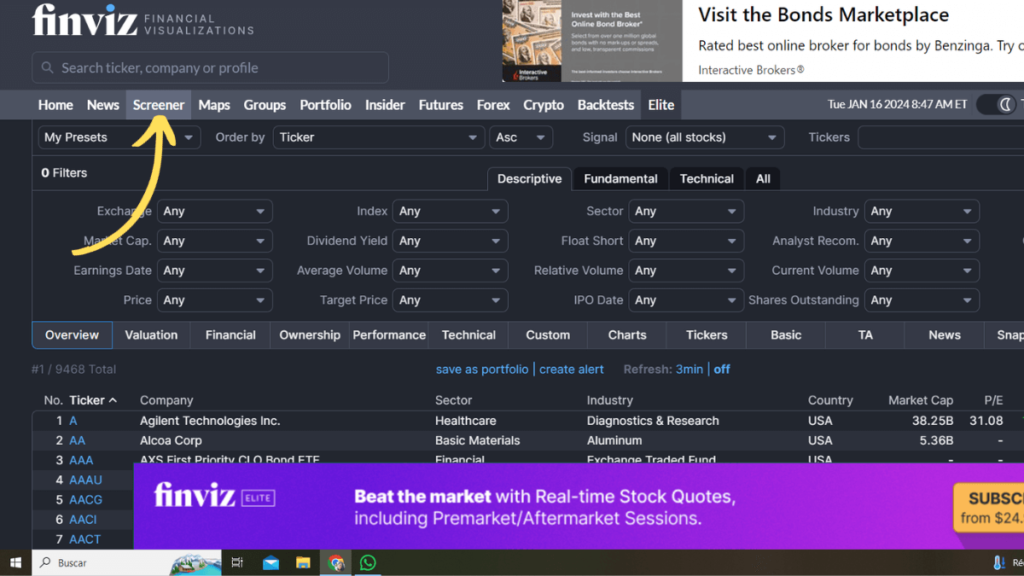Switch to Chrome in taskbar

(x=336, y=562)
